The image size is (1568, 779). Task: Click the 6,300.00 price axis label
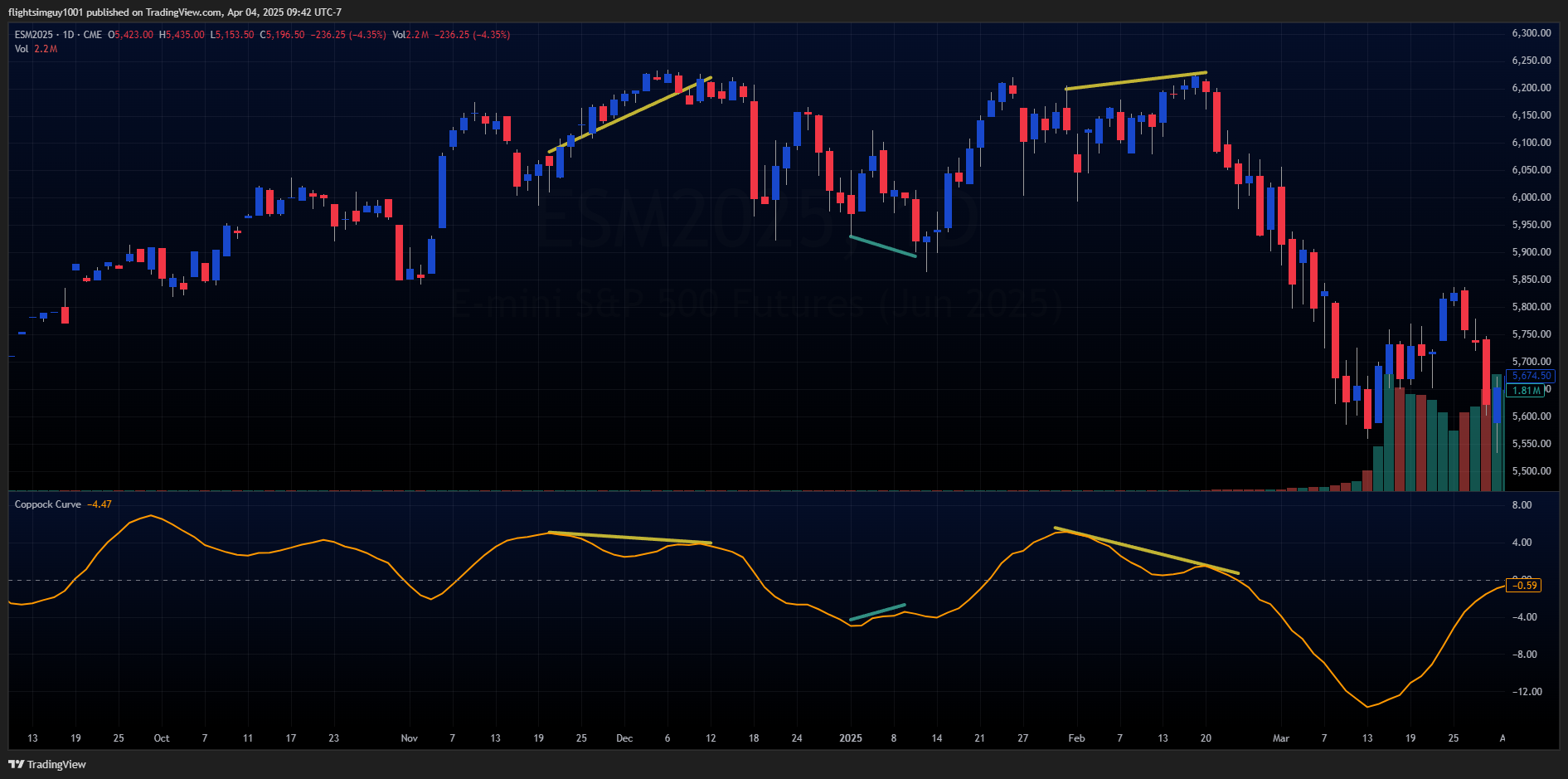click(x=1532, y=33)
